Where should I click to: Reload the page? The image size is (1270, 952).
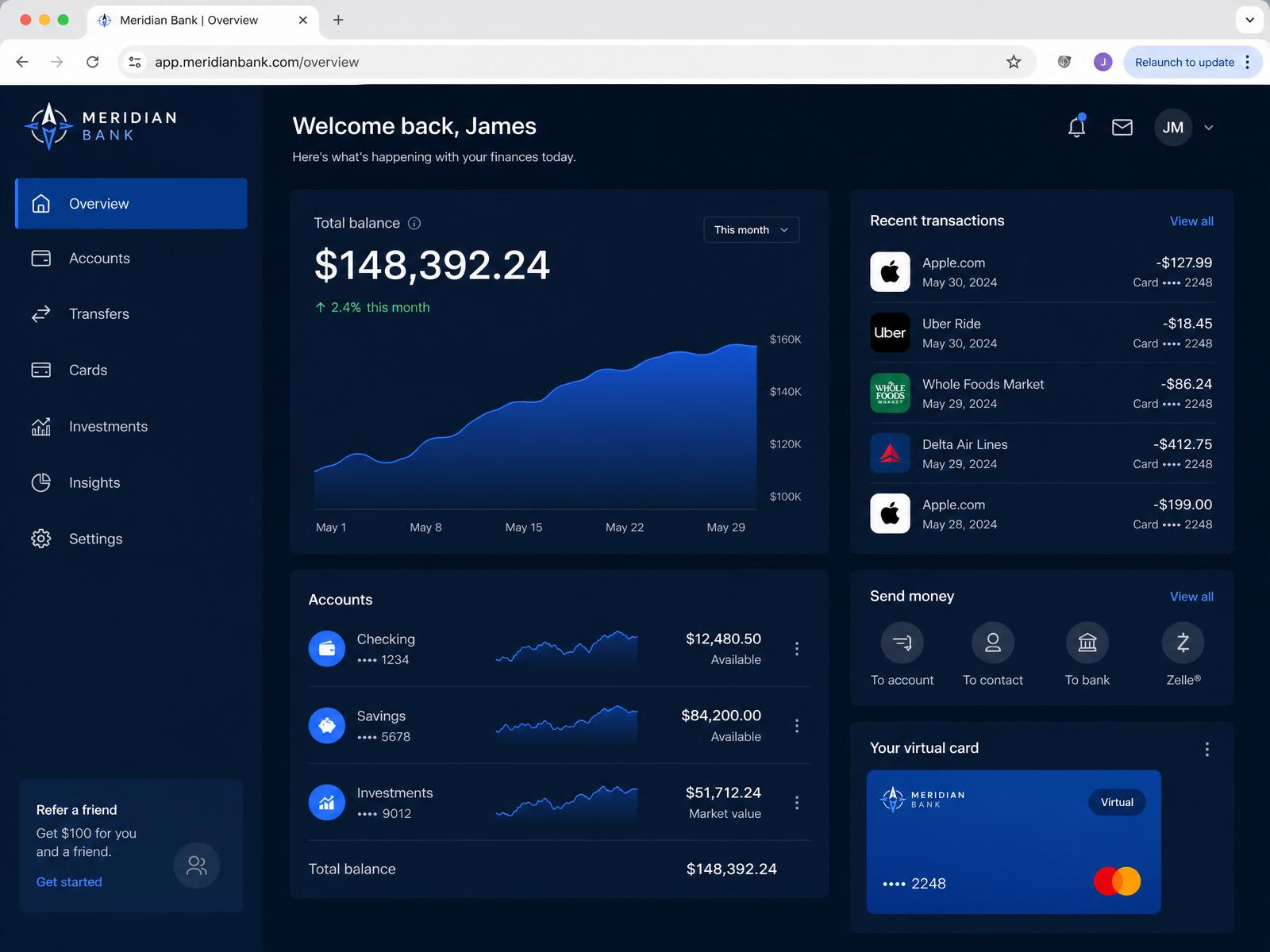[93, 62]
